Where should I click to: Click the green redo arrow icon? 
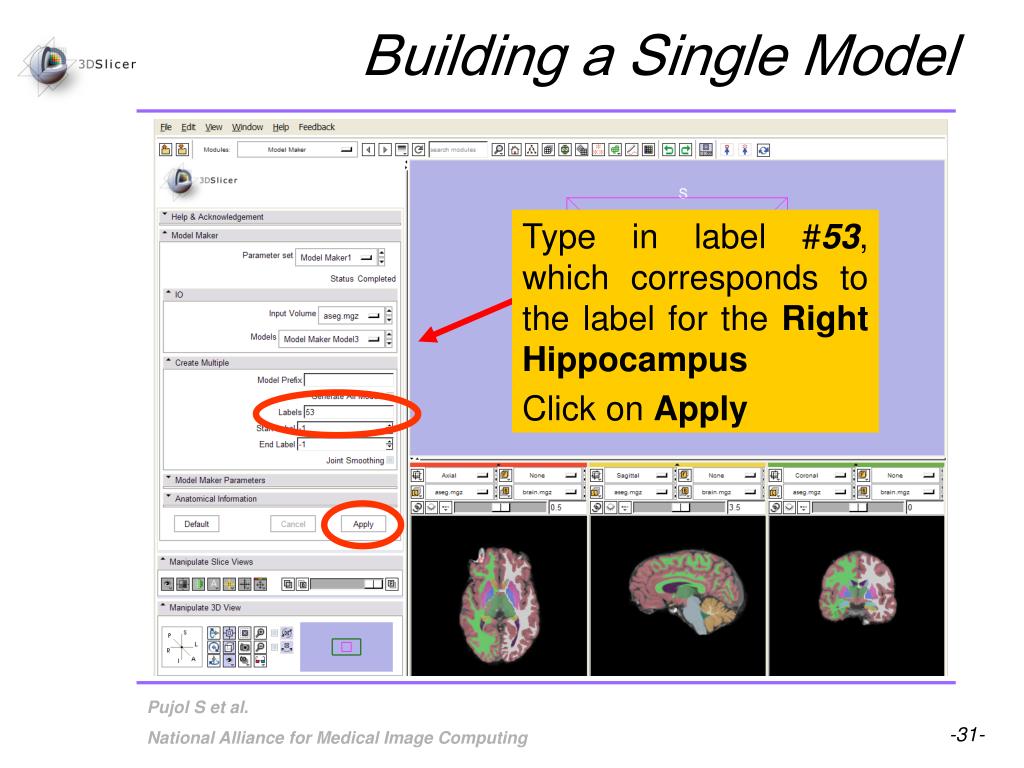tap(686, 150)
